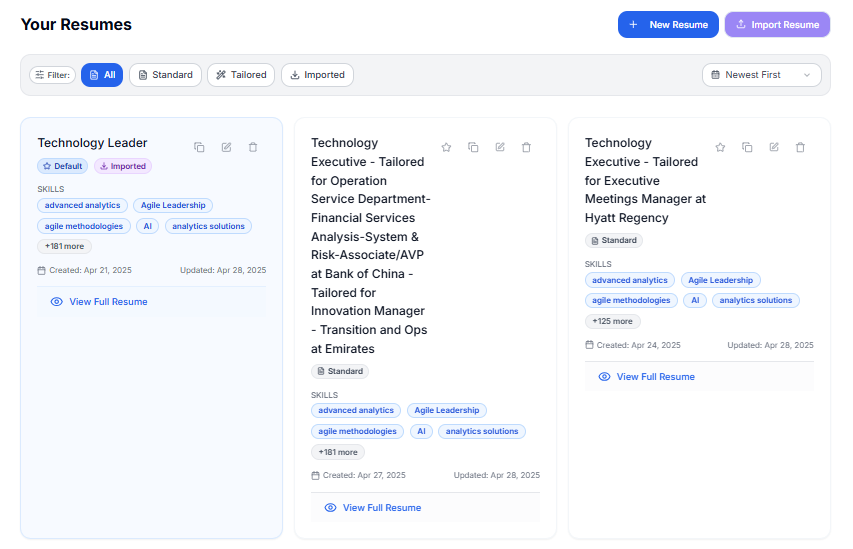Duplicate the Hyatt Regency tailored resume
Viewport: 853px width, 549px height.
pyautogui.click(x=747, y=147)
